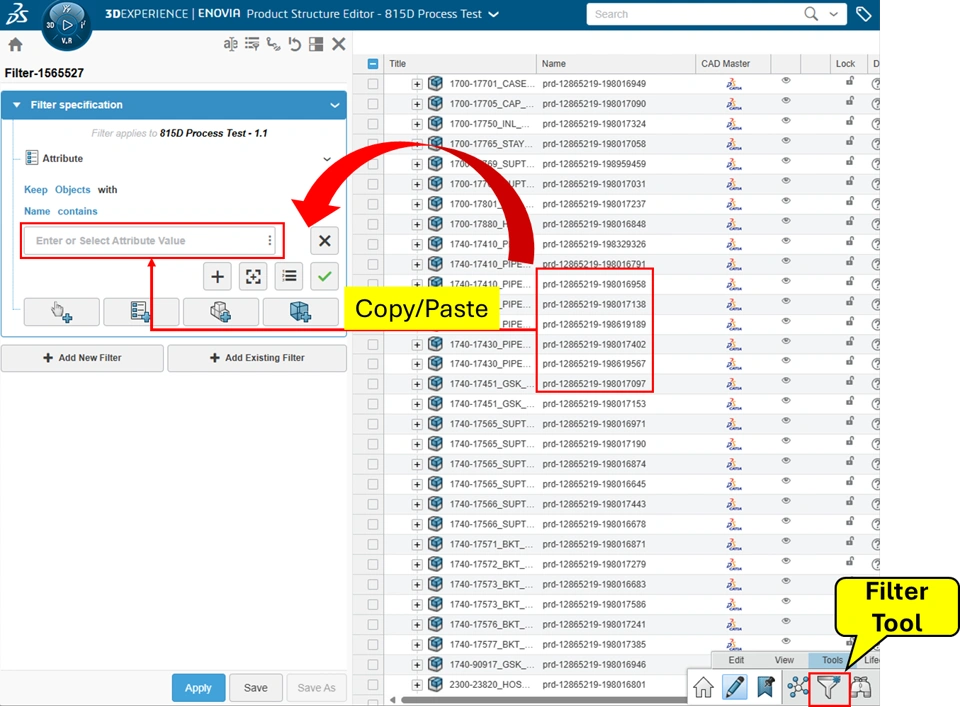The height and width of the screenshot is (707, 960).
Task: Expand the 1700-17880 tree node
Action: coord(417,225)
